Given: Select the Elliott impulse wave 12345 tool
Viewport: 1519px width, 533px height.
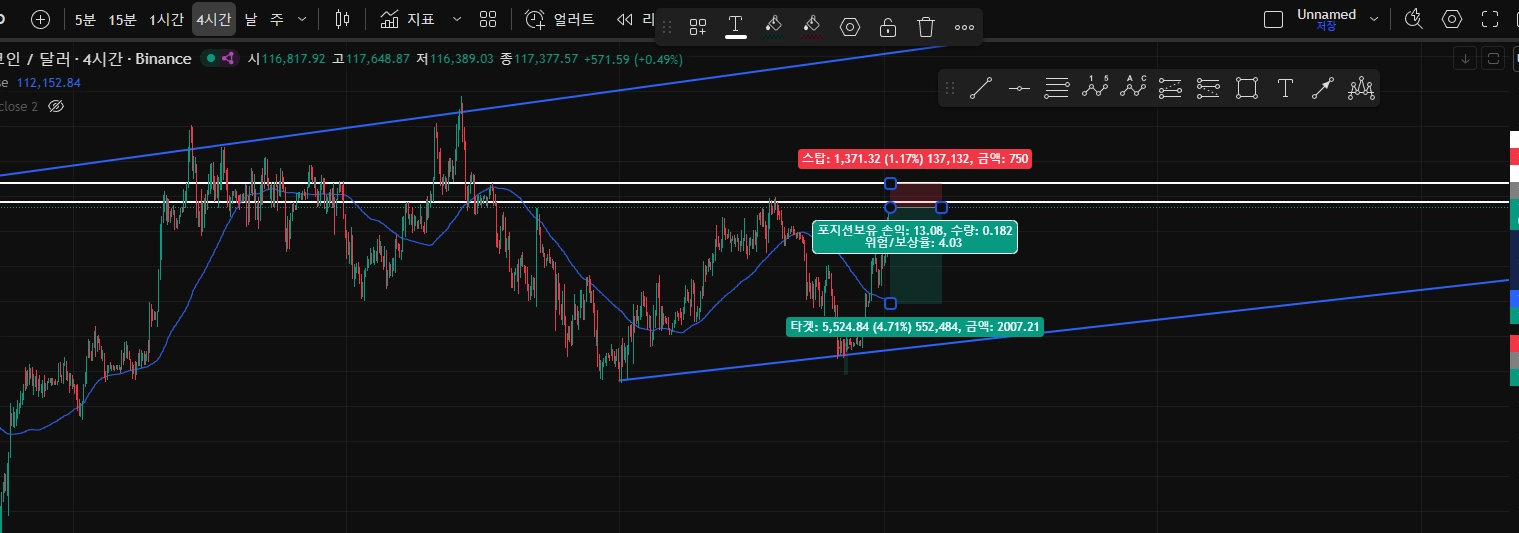Looking at the screenshot, I should pyautogui.click(x=1095, y=88).
